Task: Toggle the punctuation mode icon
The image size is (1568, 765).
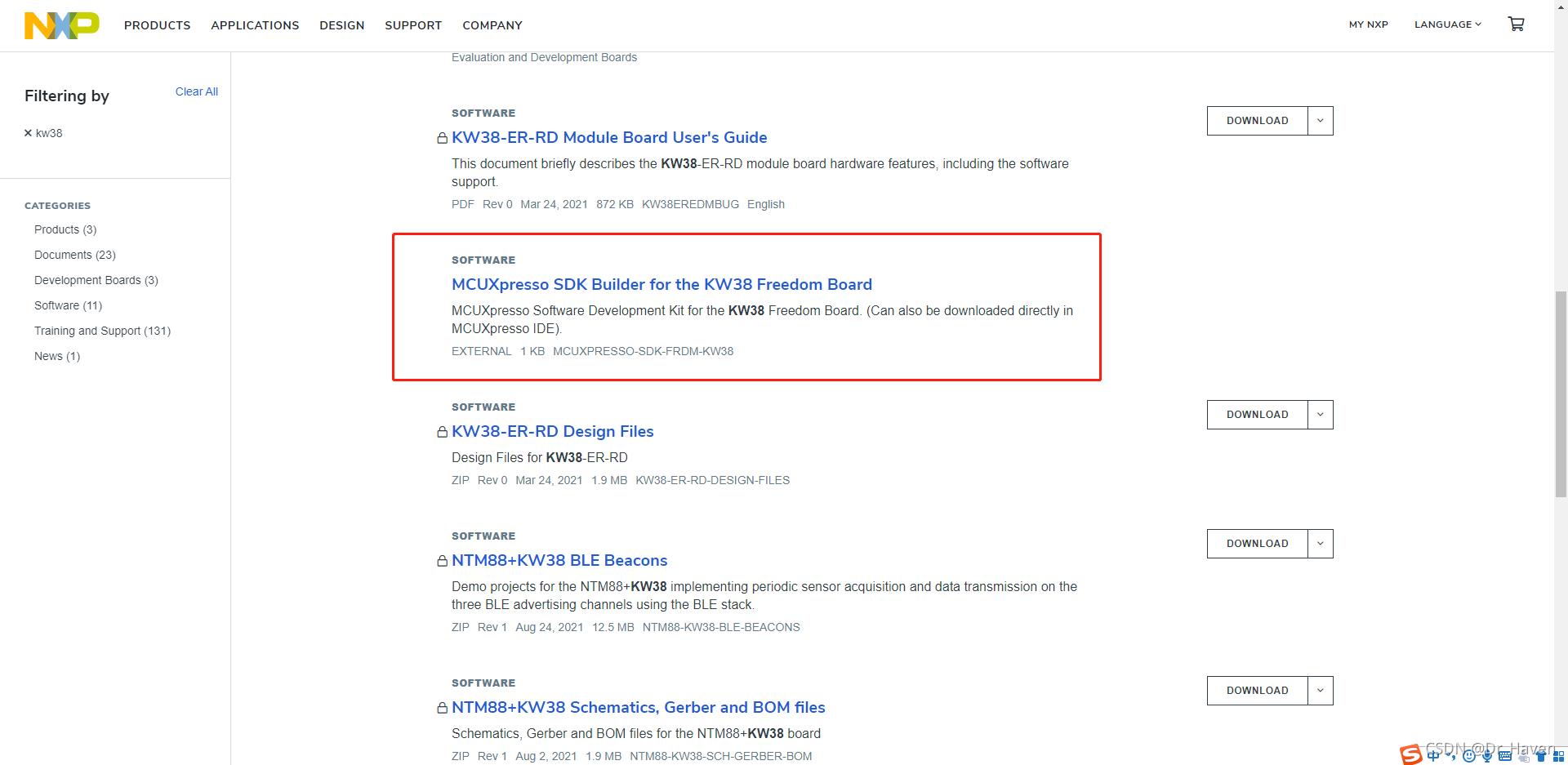Action: pyautogui.click(x=1450, y=755)
